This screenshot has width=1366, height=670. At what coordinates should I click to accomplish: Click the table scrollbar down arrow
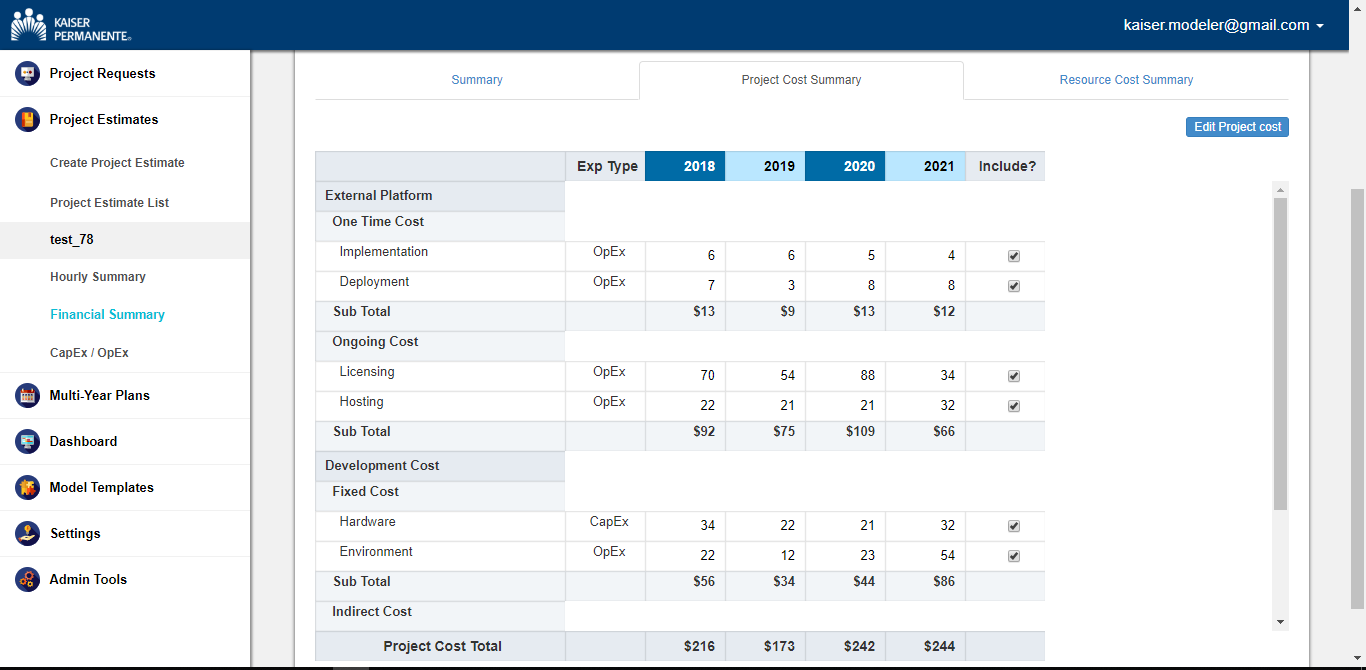1280,622
